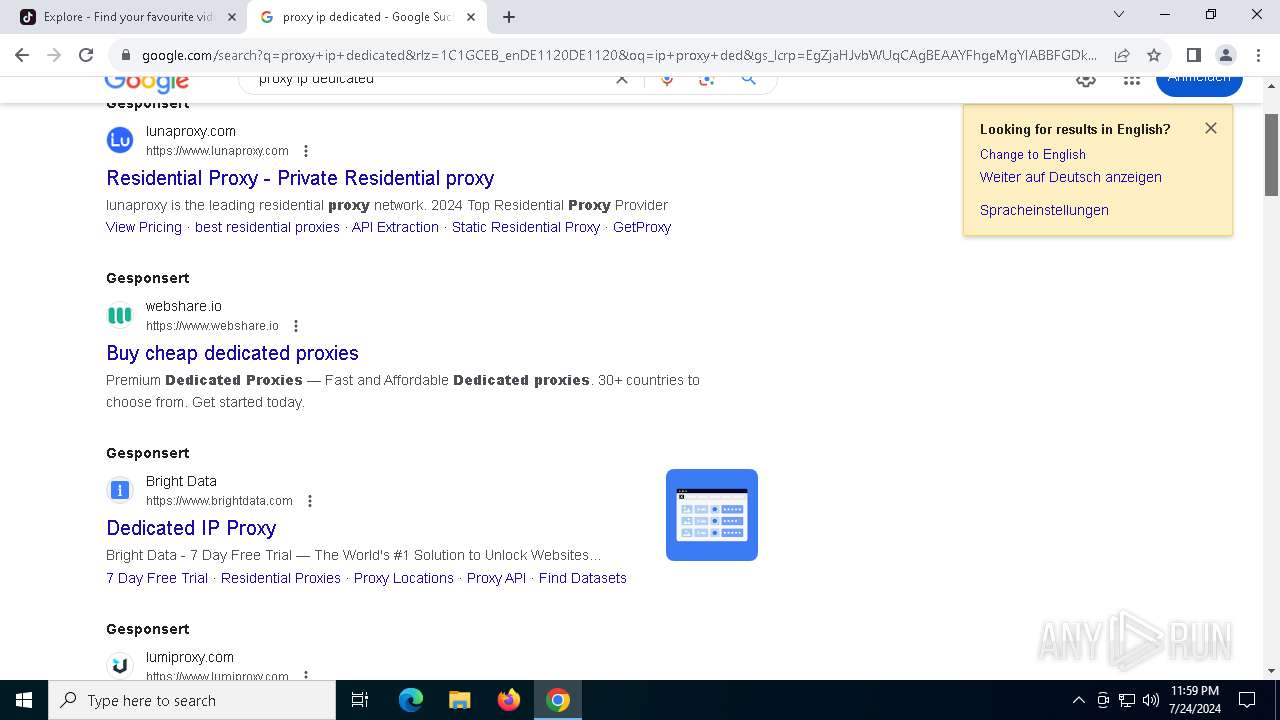Screen dimensions: 1280x720
Task: Select the proxy ip dedicated Google tab
Action: tap(366, 17)
